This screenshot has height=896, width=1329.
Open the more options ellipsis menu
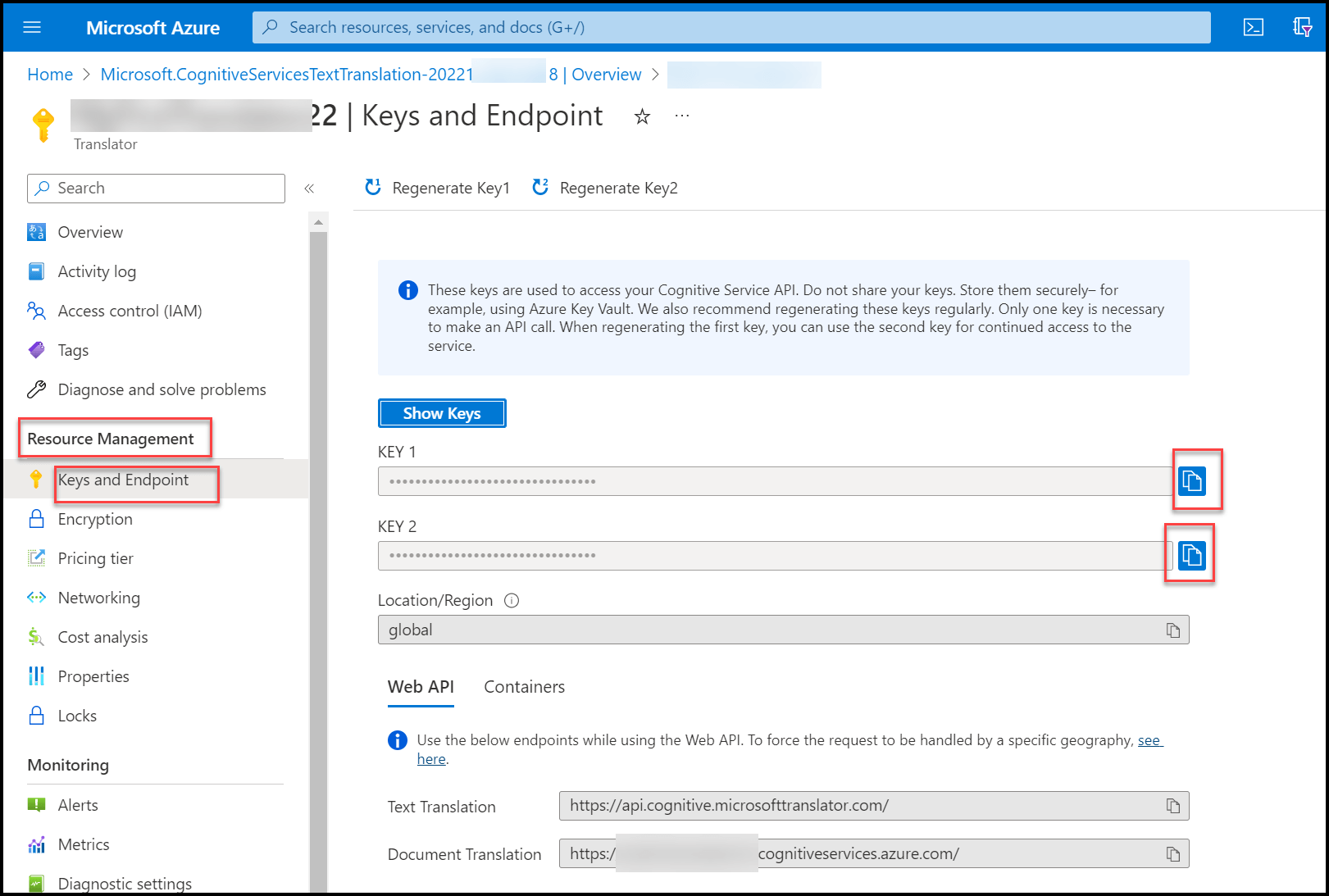pos(682,116)
